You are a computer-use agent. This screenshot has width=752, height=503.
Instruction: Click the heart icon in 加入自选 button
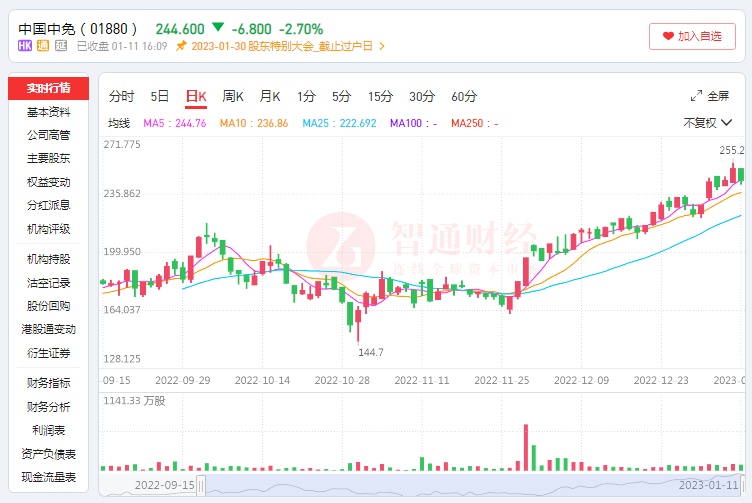[x=668, y=36]
